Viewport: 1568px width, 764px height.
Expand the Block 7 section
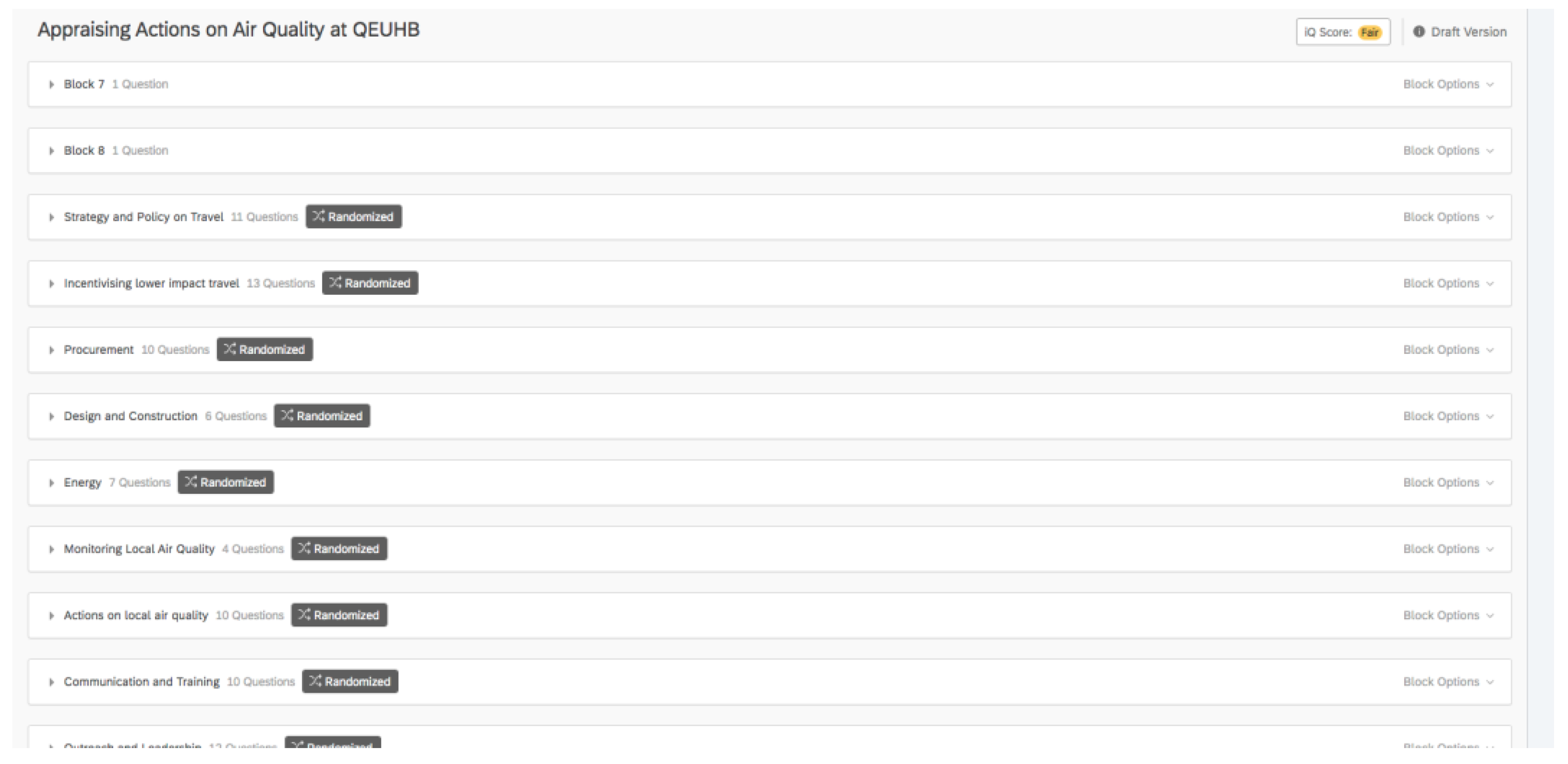(52, 84)
